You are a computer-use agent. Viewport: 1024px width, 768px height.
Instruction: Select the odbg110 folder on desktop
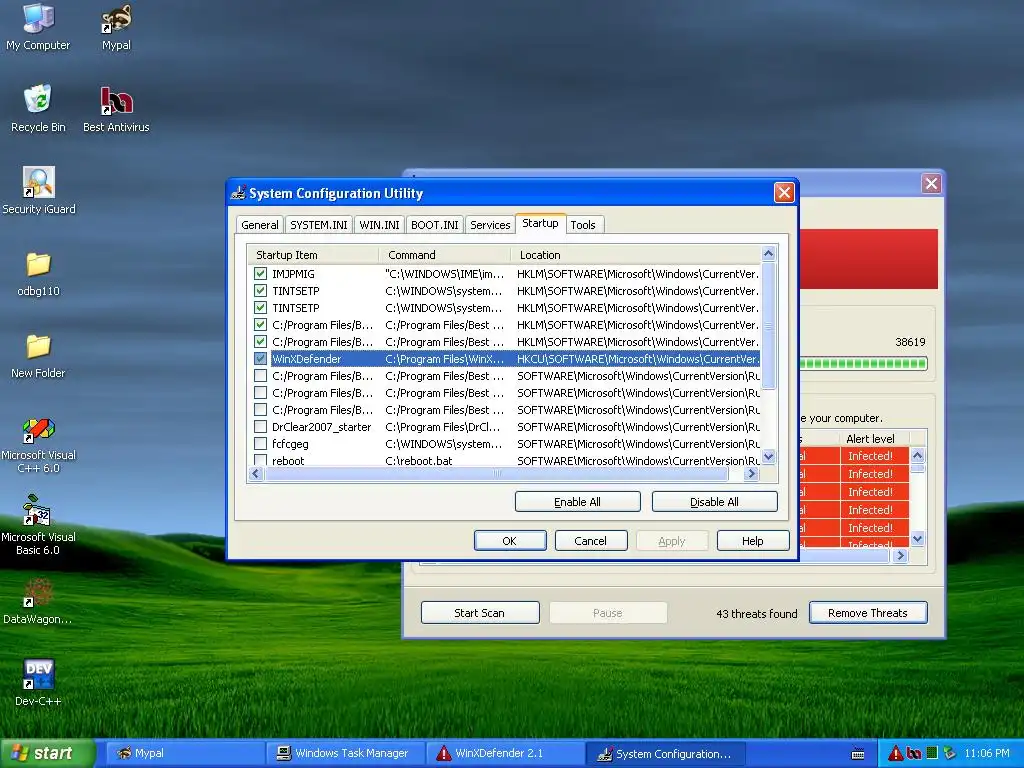point(39,273)
